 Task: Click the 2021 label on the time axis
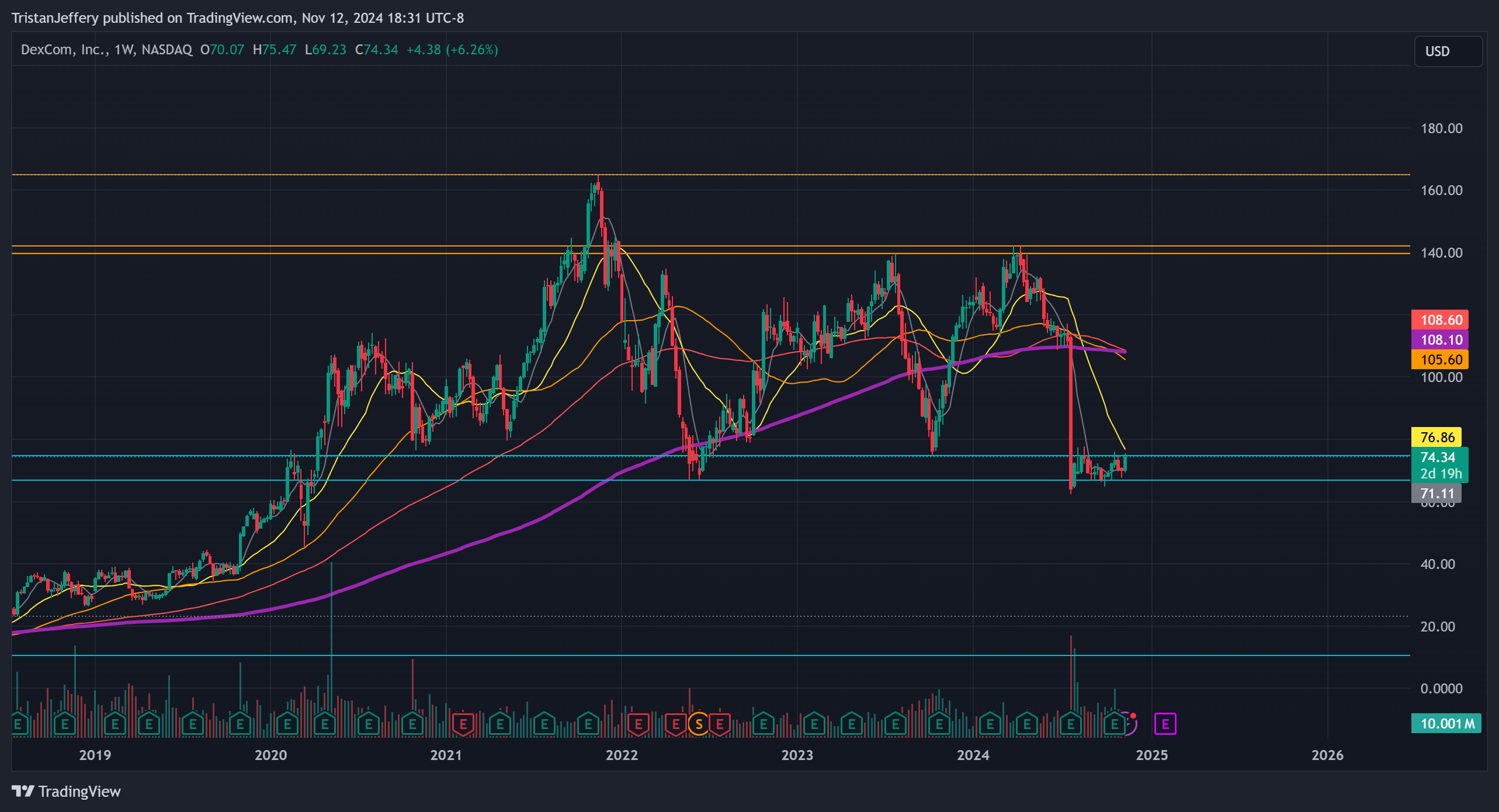point(446,755)
